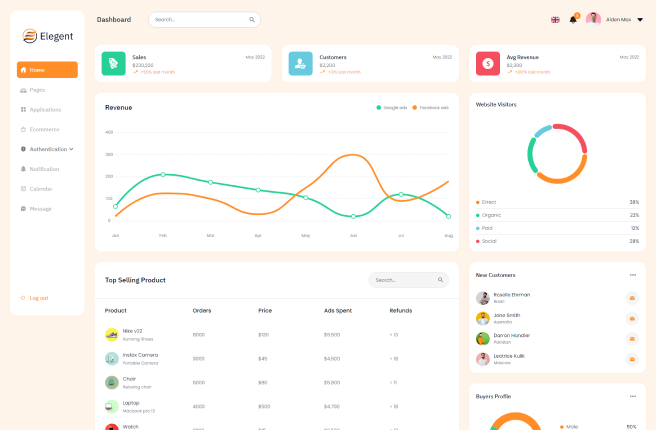Screen dimensions: 656x430
Task: Click the Top Selling Product search field
Action: (403, 280)
